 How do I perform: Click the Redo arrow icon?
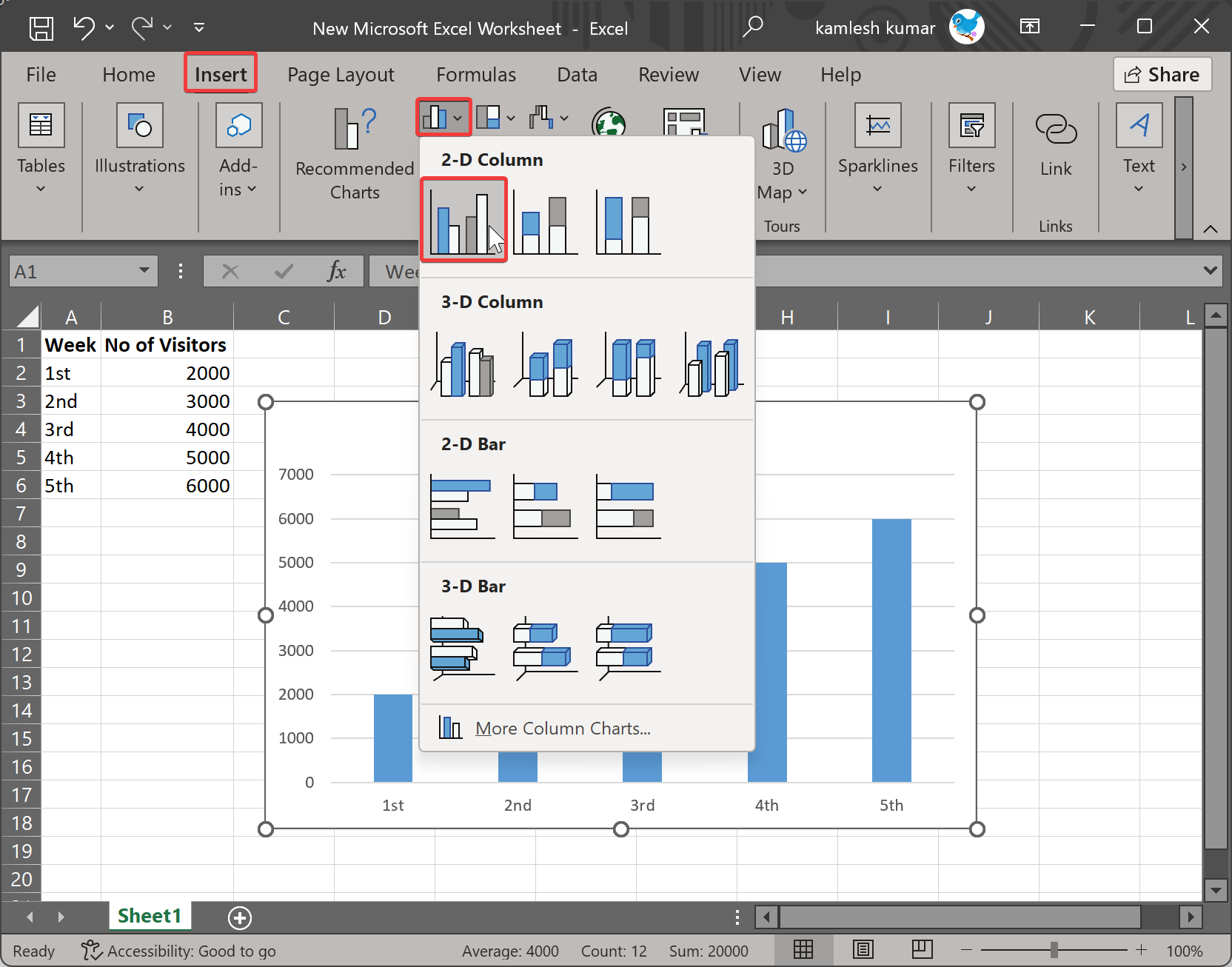[x=141, y=28]
